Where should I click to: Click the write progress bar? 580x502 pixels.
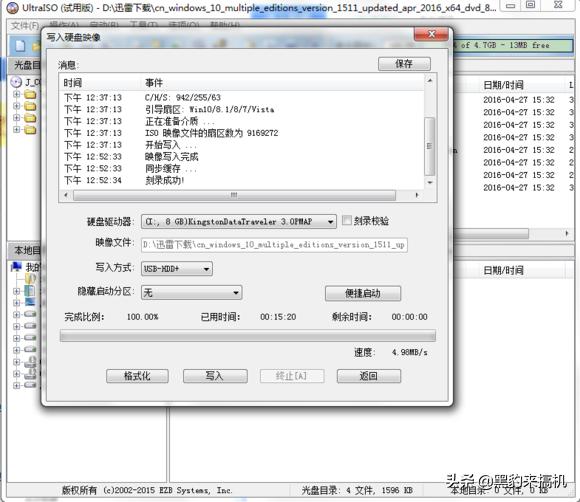pos(247,336)
